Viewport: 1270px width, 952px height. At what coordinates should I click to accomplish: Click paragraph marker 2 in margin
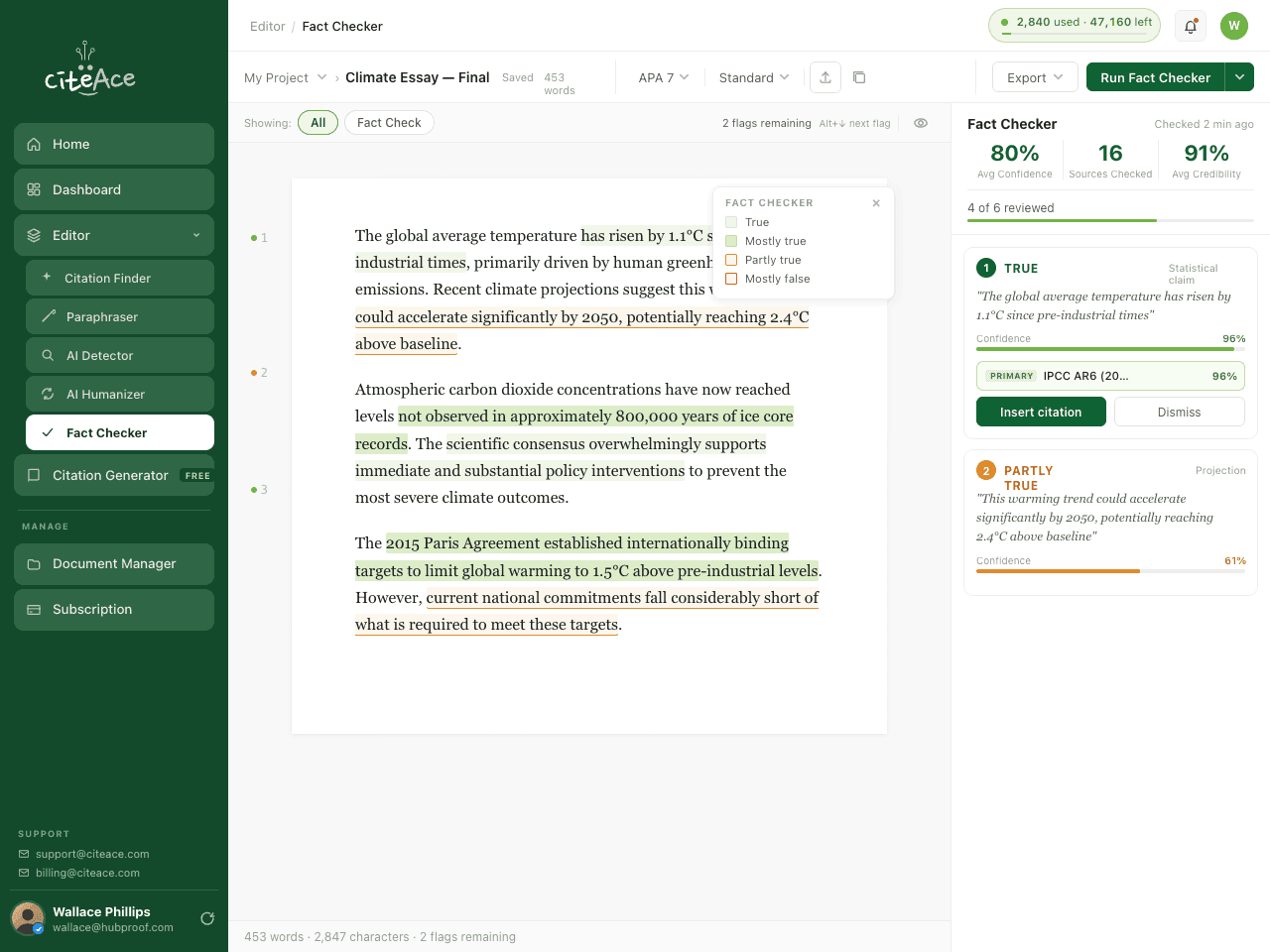point(259,373)
